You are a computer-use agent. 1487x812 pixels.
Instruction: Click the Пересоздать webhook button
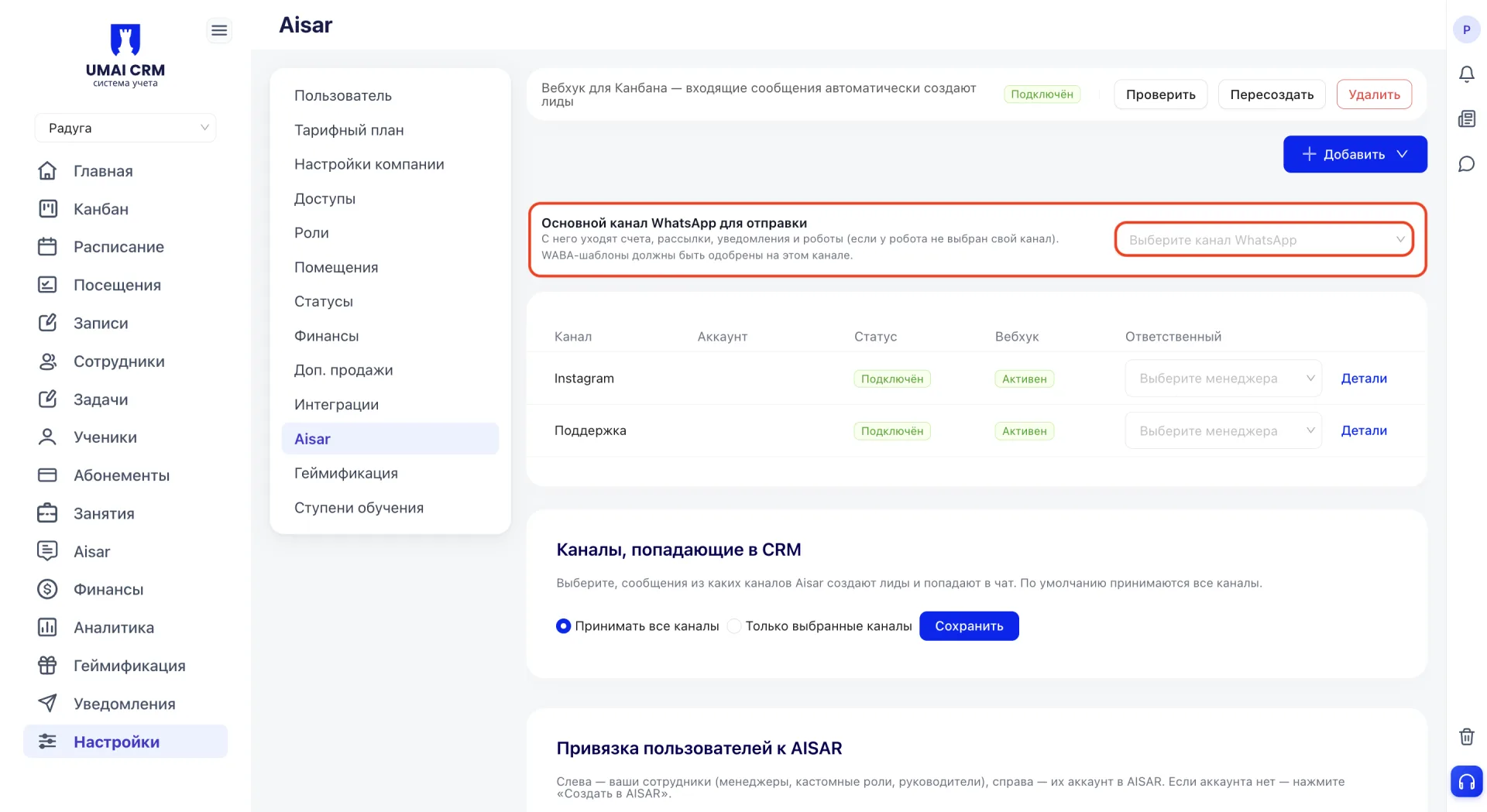pyautogui.click(x=1272, y=94)
